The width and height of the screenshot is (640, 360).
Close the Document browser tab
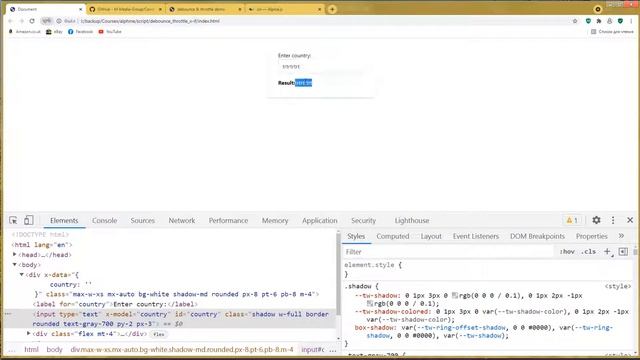point(80,9)
